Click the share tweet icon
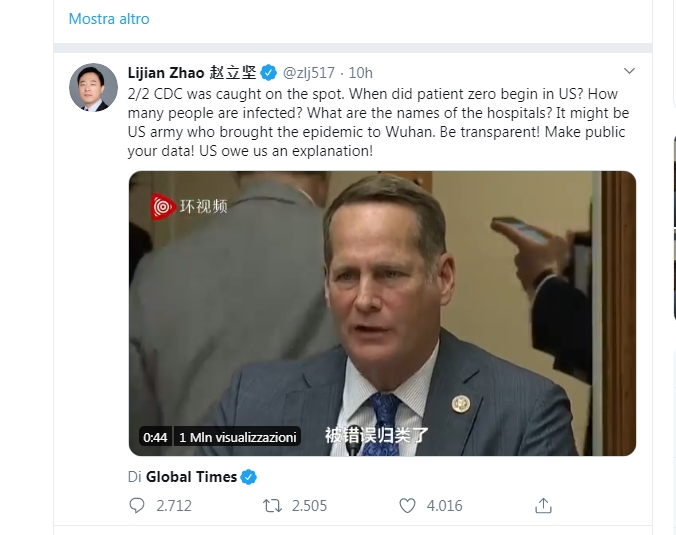Screen dimensions: 676x535 pos(543,506)
